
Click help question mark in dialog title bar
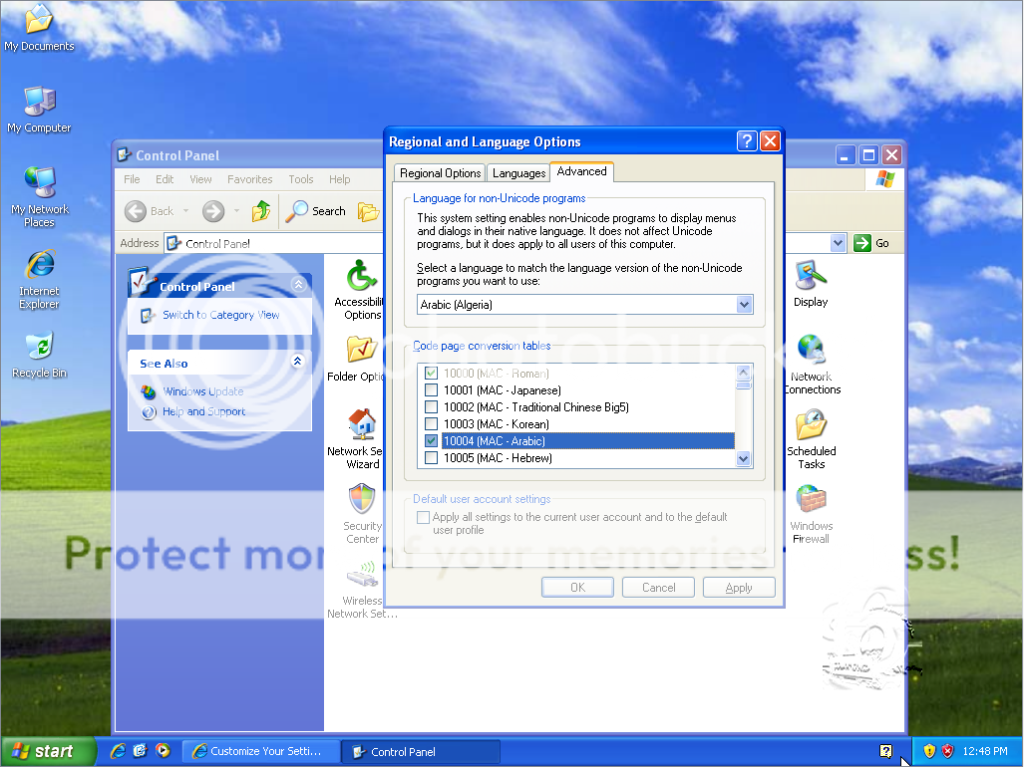click(746, 141)
